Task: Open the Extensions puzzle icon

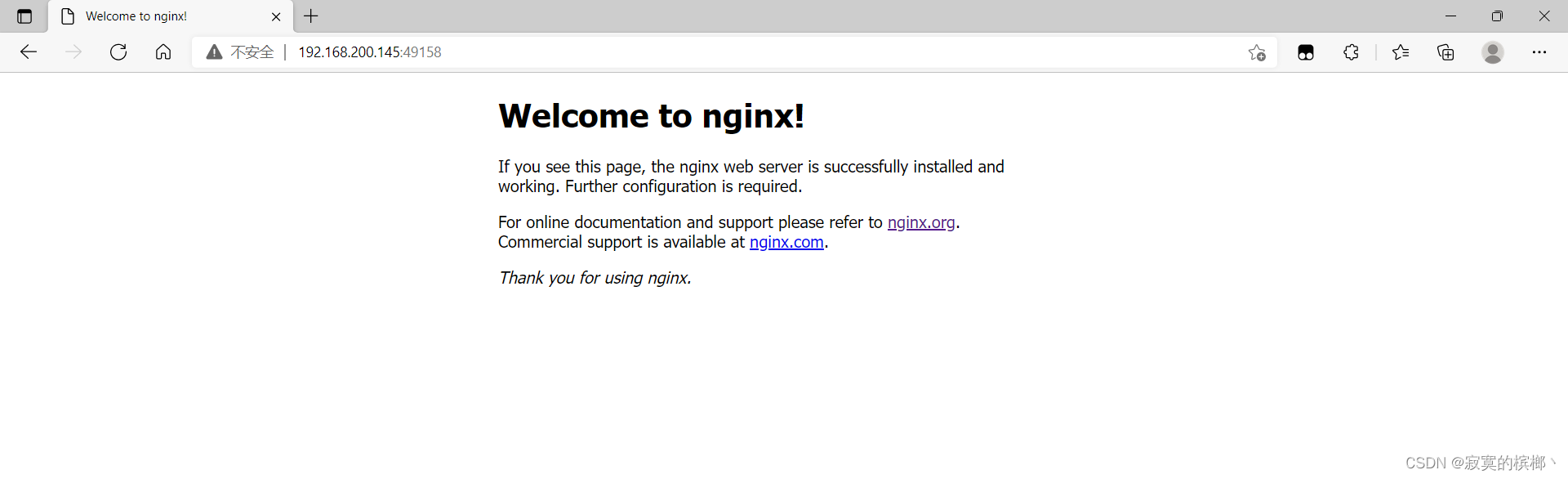Action: pyautogui.click(x=1352, y=52)
